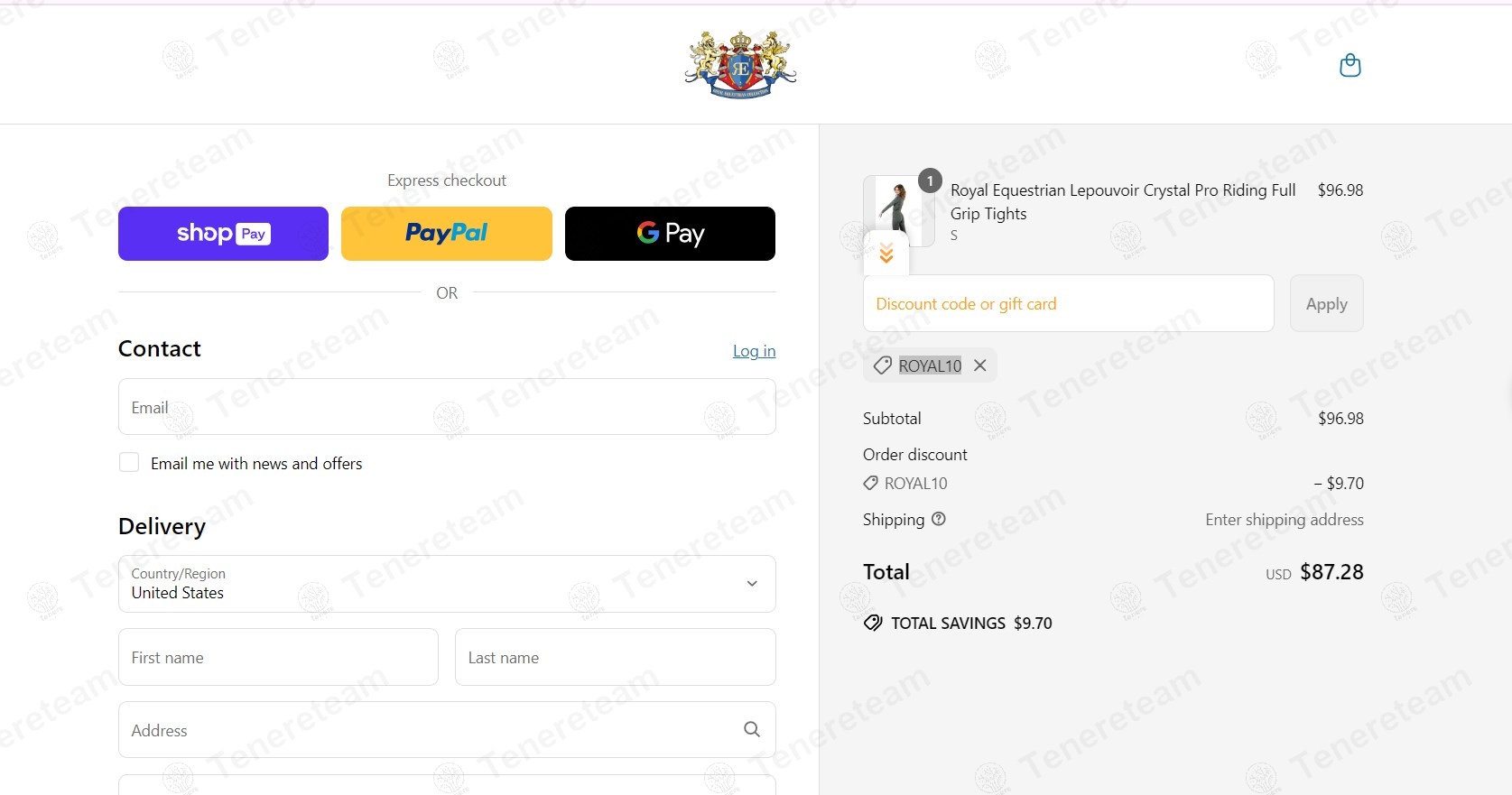Image resolution: width=1512 pixels, height=795 pixels.
Task: Click the orange double chevron icon
Action: coord(886,254)
